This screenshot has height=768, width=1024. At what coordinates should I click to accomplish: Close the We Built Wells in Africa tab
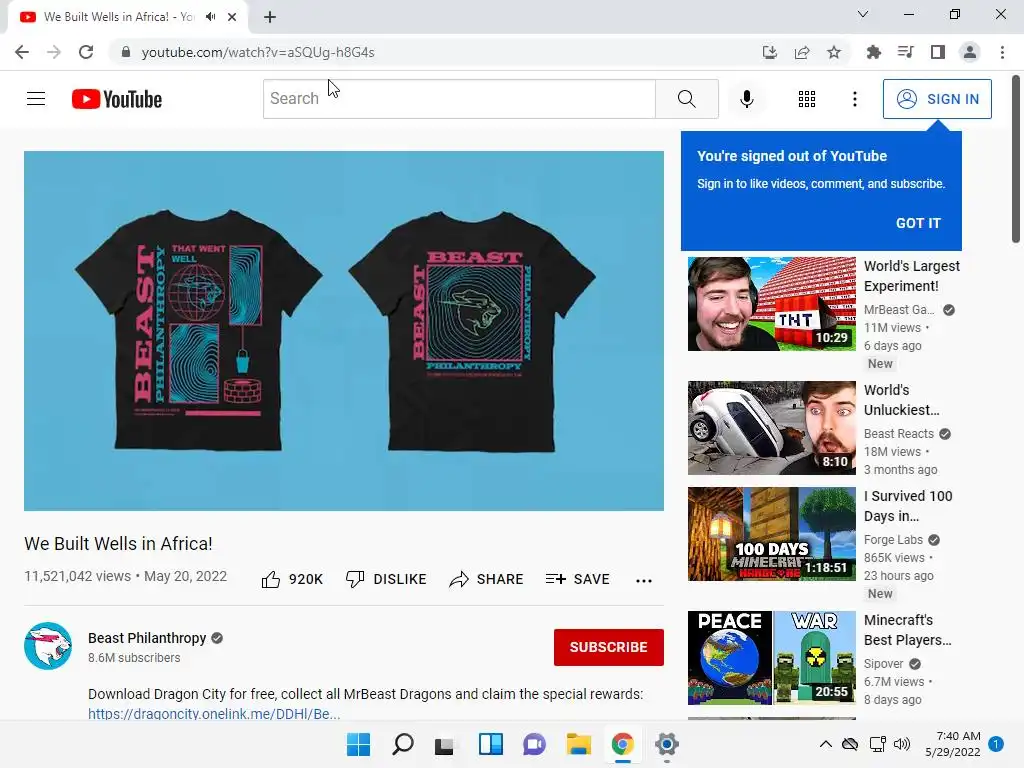(x=232, y=17)
